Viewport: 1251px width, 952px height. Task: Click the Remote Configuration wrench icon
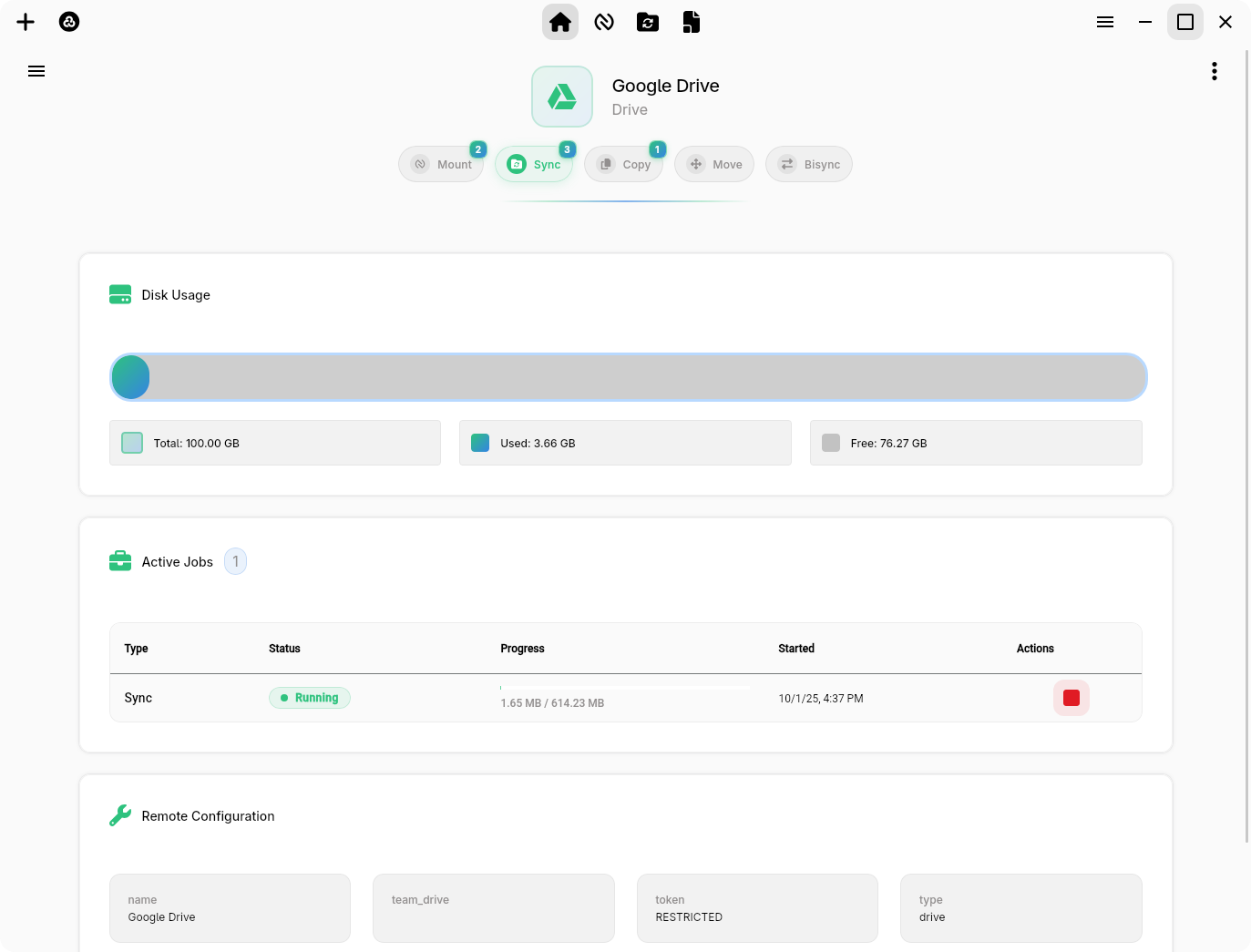point(120,815)
